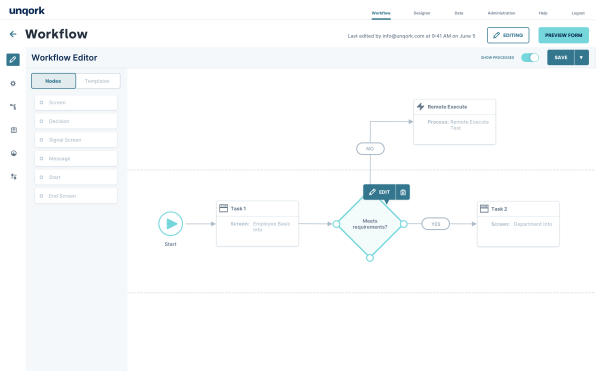Go to the Administration tab
The height and width of the screenshot is (371, 596).
[501, 13]
